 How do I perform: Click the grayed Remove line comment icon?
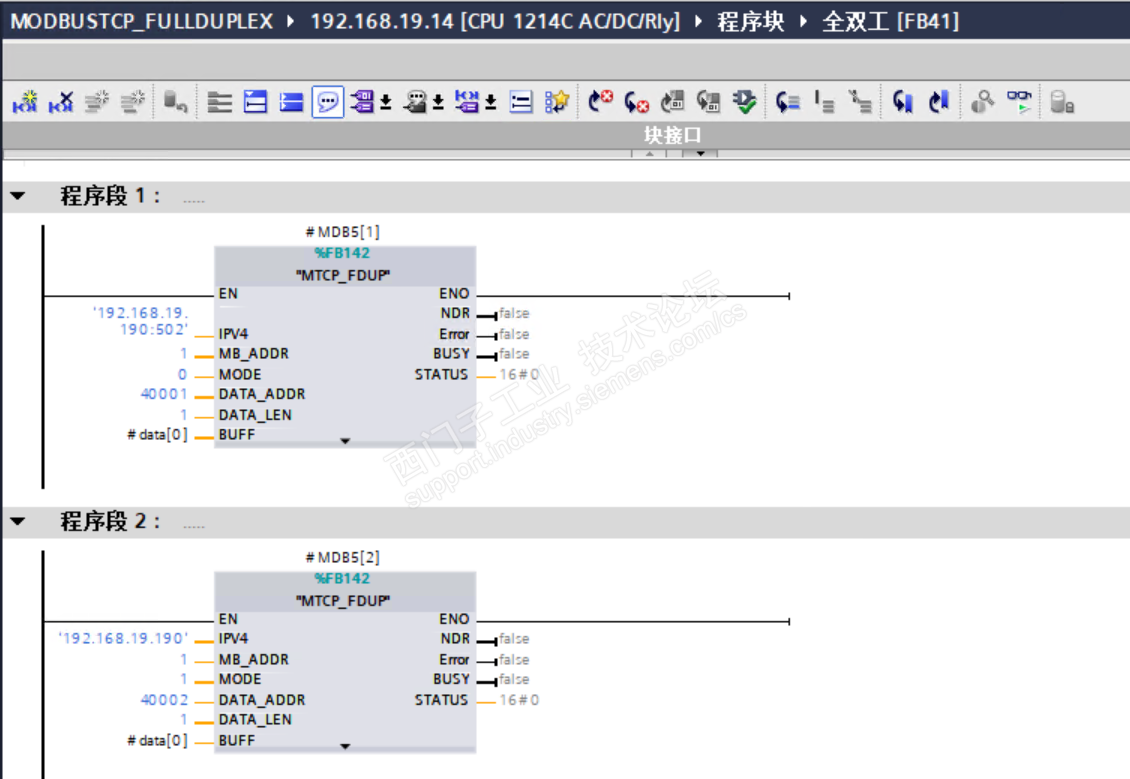click(860, 102)
